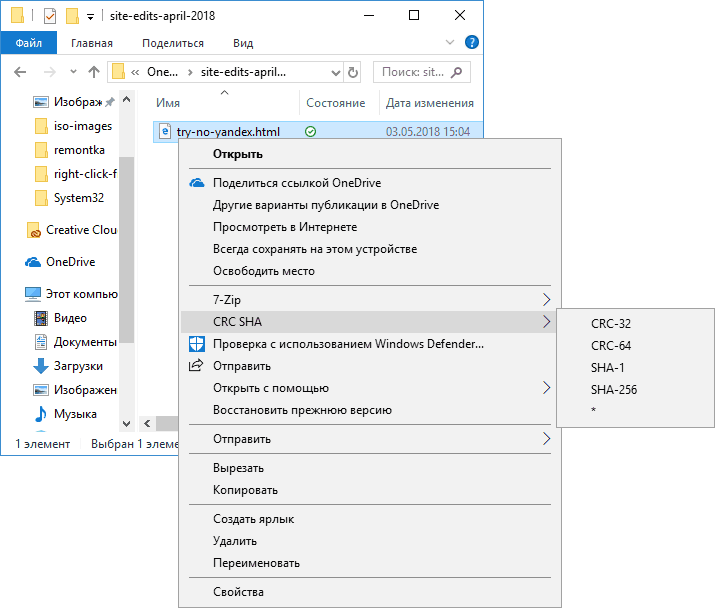The height and width of the screenshot is (608, 715).
Task: Click the address bar breadcrumb overflow chevron
Action: (x=135, y=72)
